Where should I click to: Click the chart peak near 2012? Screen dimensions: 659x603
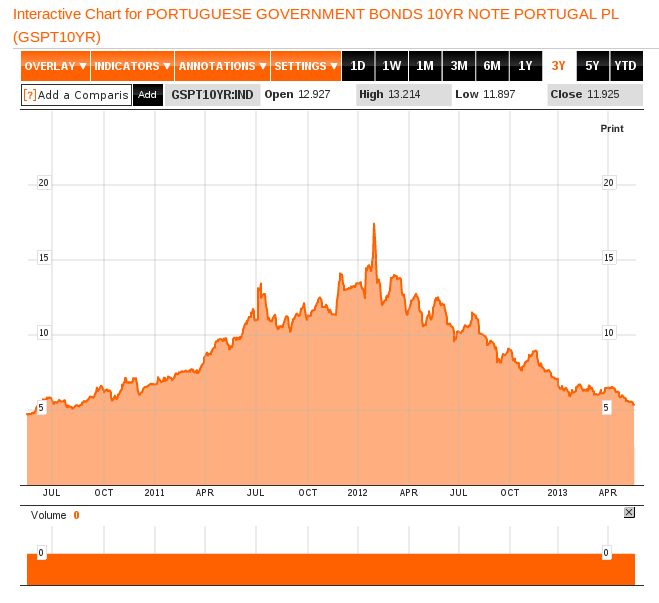374,224
